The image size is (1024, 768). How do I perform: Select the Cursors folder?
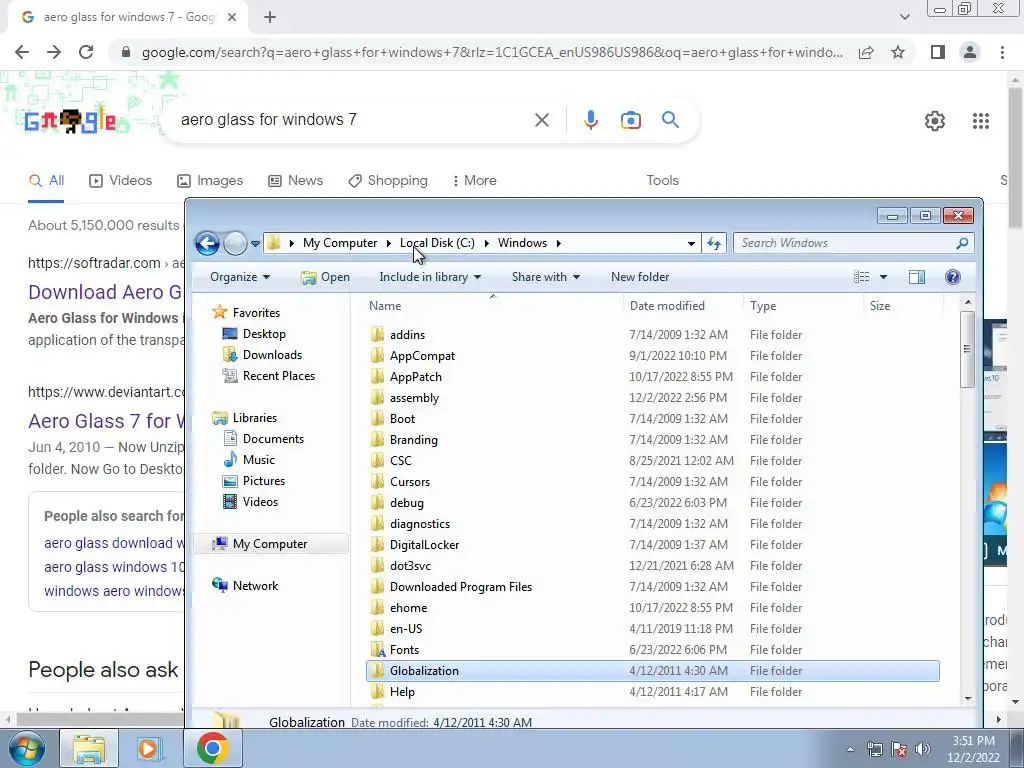[409, 482]
